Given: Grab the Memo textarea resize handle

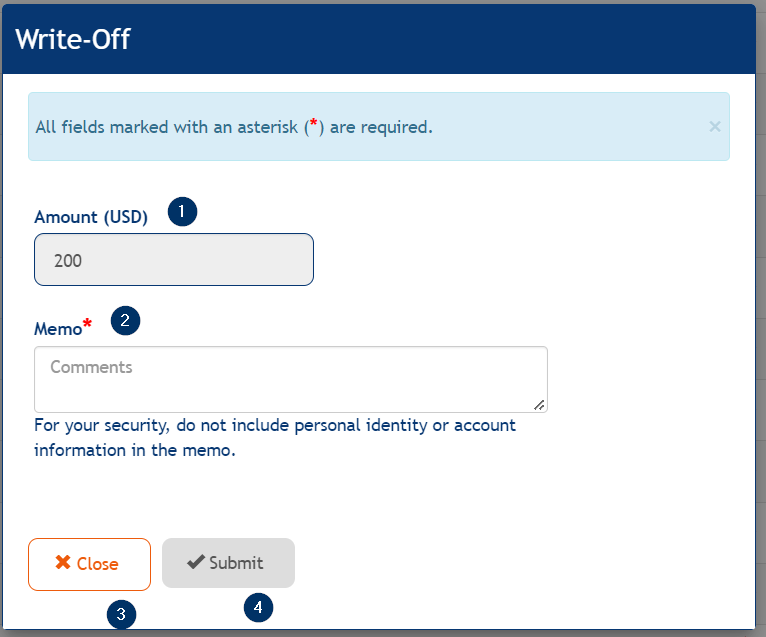Looking at the screenshot, I should coord(539,405).
